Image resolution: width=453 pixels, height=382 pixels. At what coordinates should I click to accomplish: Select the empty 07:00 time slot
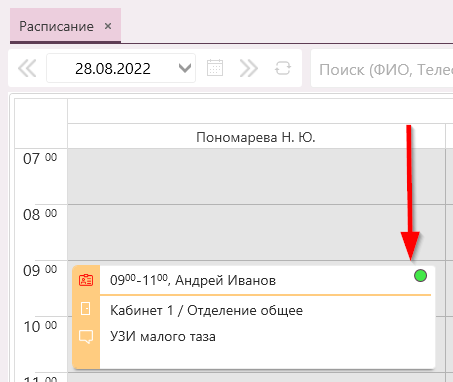(256, 176)
